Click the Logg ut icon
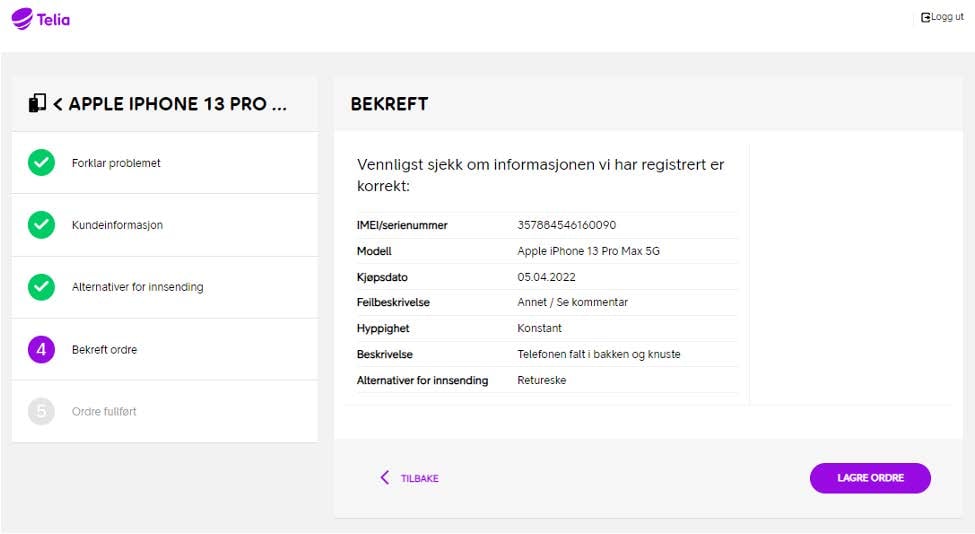 pyautogui.click(x=925, y=17)
